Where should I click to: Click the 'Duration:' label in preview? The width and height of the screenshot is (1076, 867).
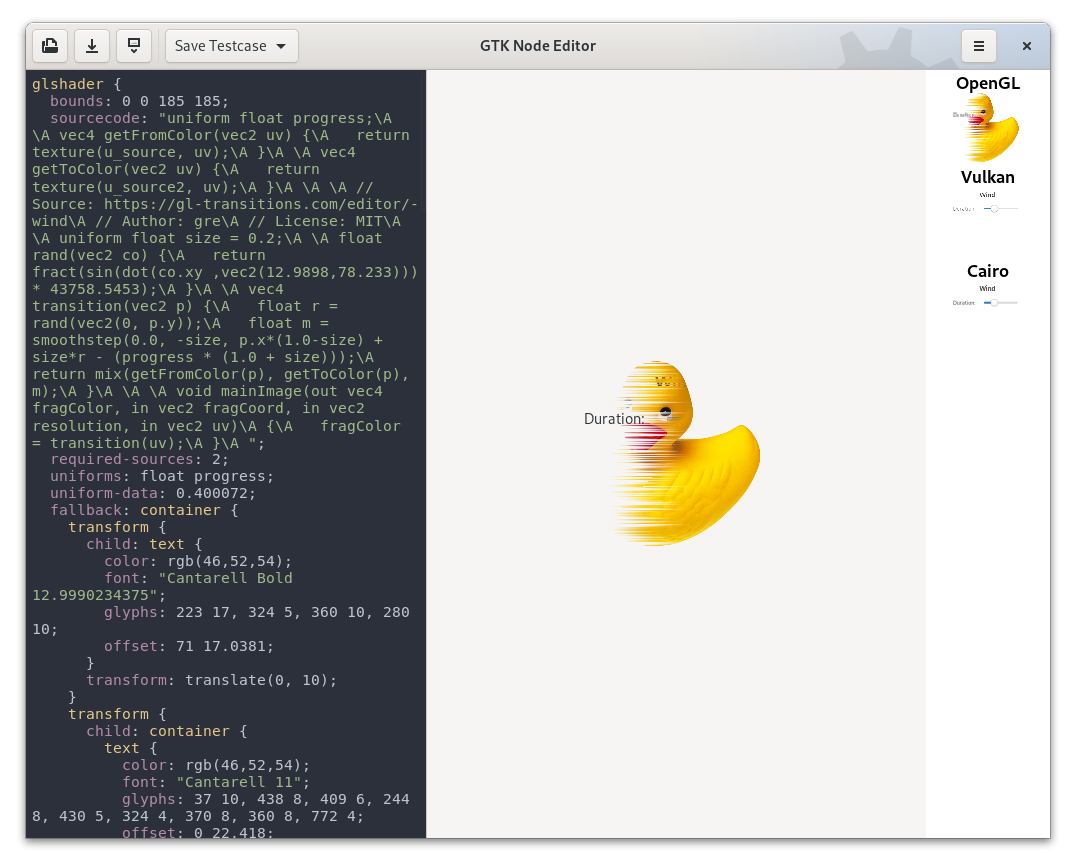[613, 419]
